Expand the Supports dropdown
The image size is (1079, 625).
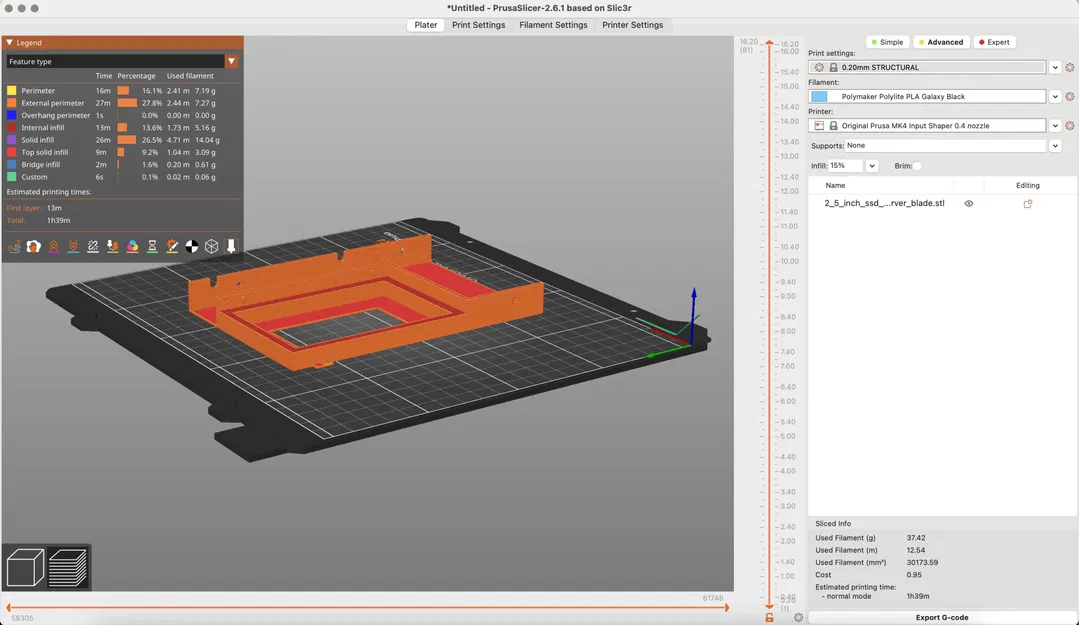coord(1054,146)
